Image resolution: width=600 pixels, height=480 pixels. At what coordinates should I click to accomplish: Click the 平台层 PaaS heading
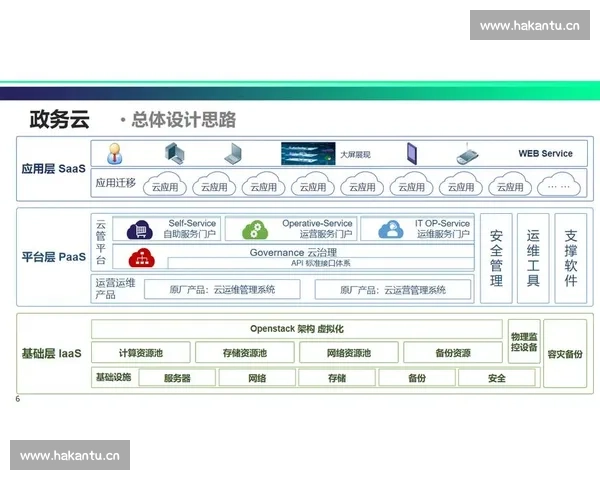point(54,257)
